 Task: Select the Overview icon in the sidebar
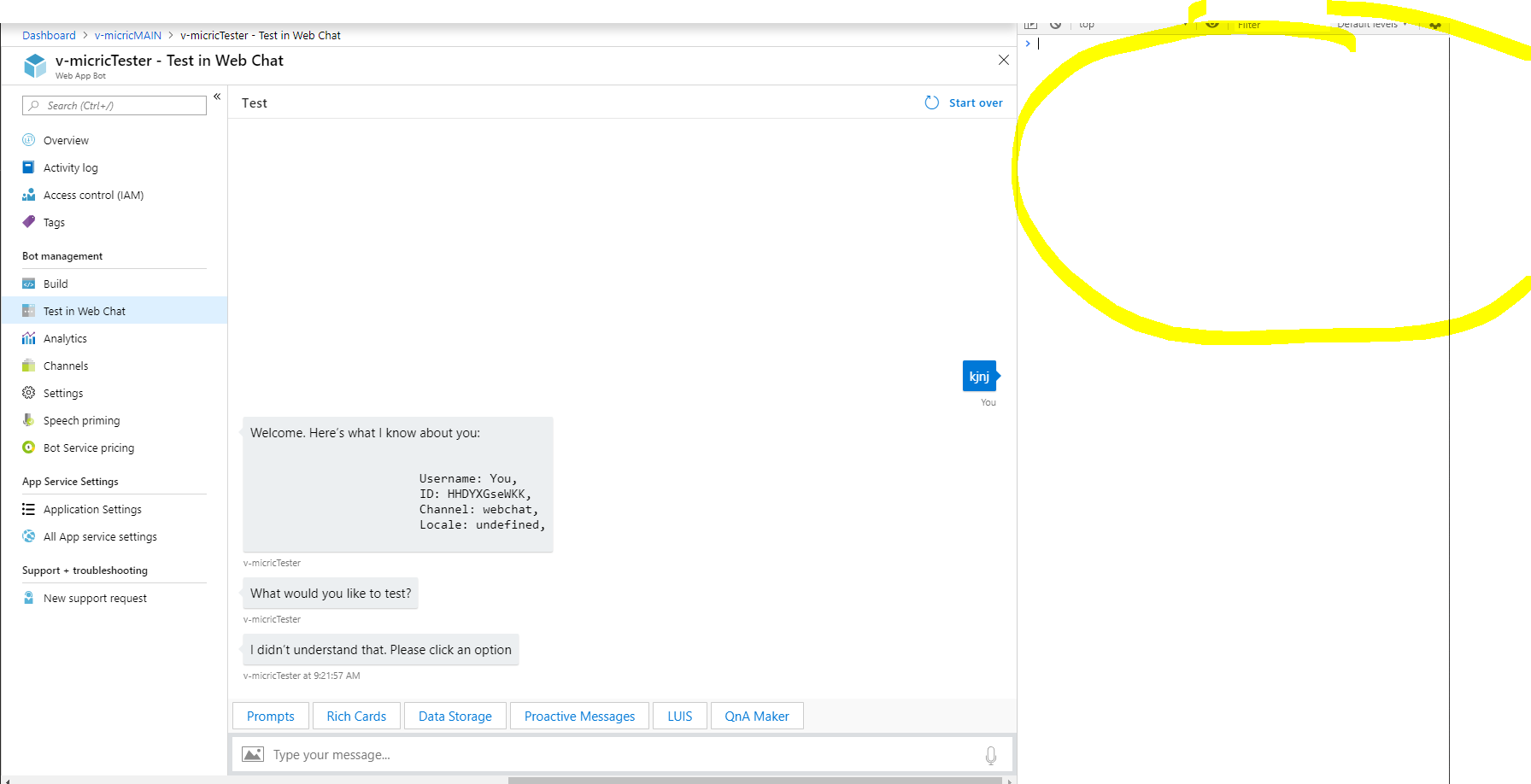pos(29,140)
